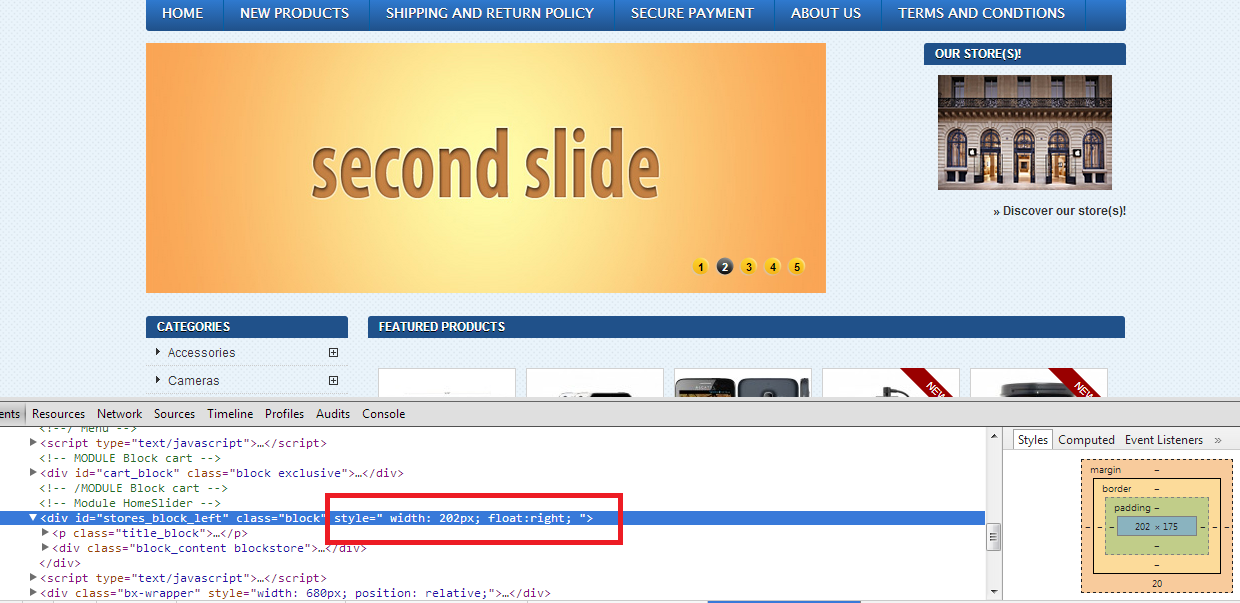Image resolution: width=1240 pixels, height=603 pixels.
Task: Click the border label in box model
Action: (x=1117, y=489)
